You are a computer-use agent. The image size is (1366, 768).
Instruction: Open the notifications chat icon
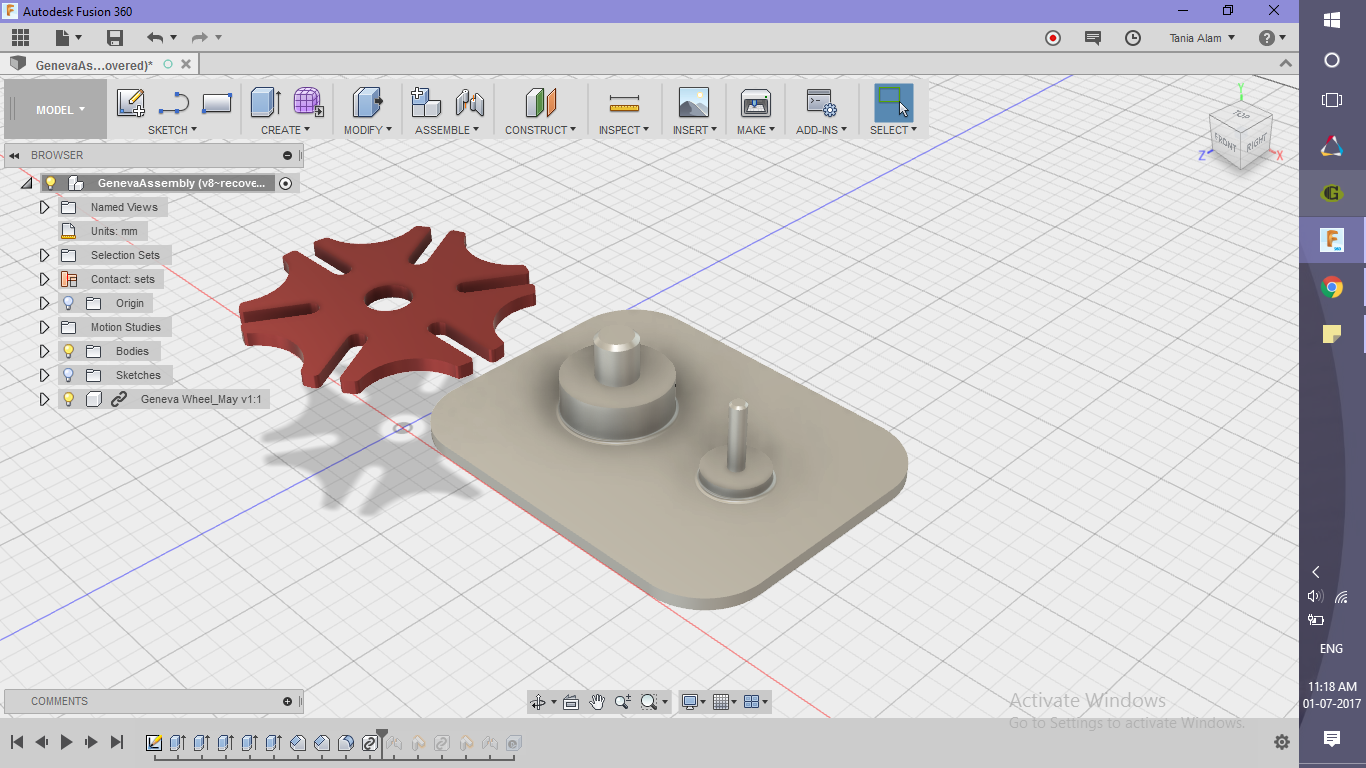click(1093, 38)
